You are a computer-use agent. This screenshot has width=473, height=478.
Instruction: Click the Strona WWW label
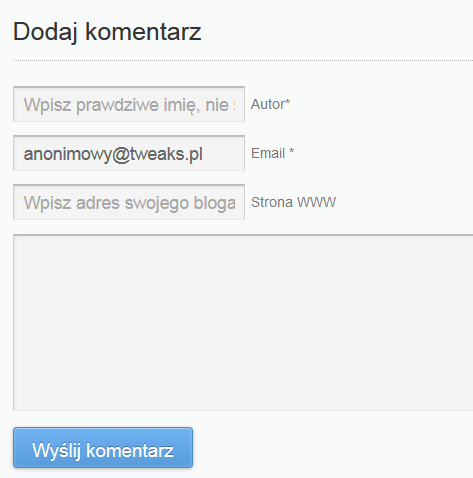coord(293,202)
